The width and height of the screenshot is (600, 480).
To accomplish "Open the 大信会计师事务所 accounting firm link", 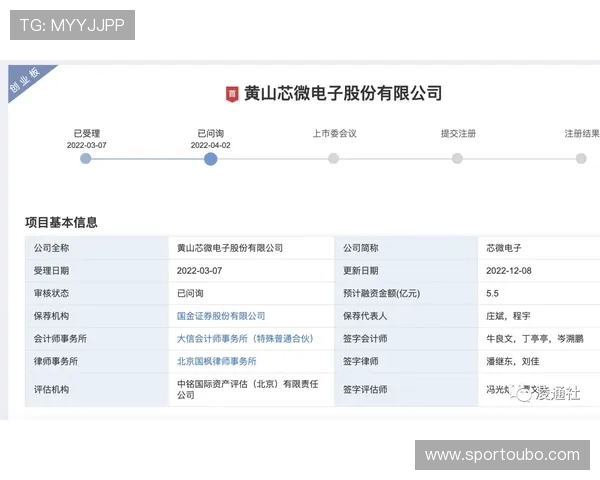I will pyautogui.click(x=245, y=339).
